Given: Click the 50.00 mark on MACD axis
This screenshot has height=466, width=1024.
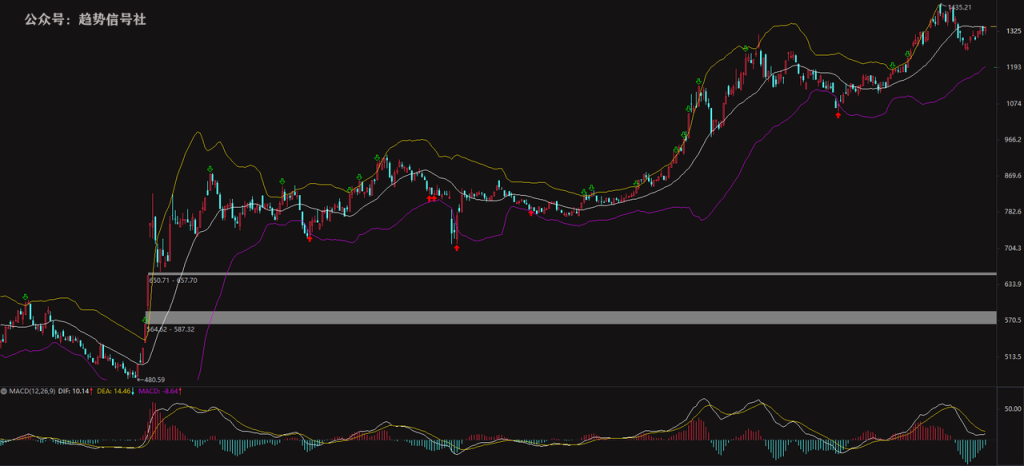Looking at the screenshot, I should (x=1012, y=409).
